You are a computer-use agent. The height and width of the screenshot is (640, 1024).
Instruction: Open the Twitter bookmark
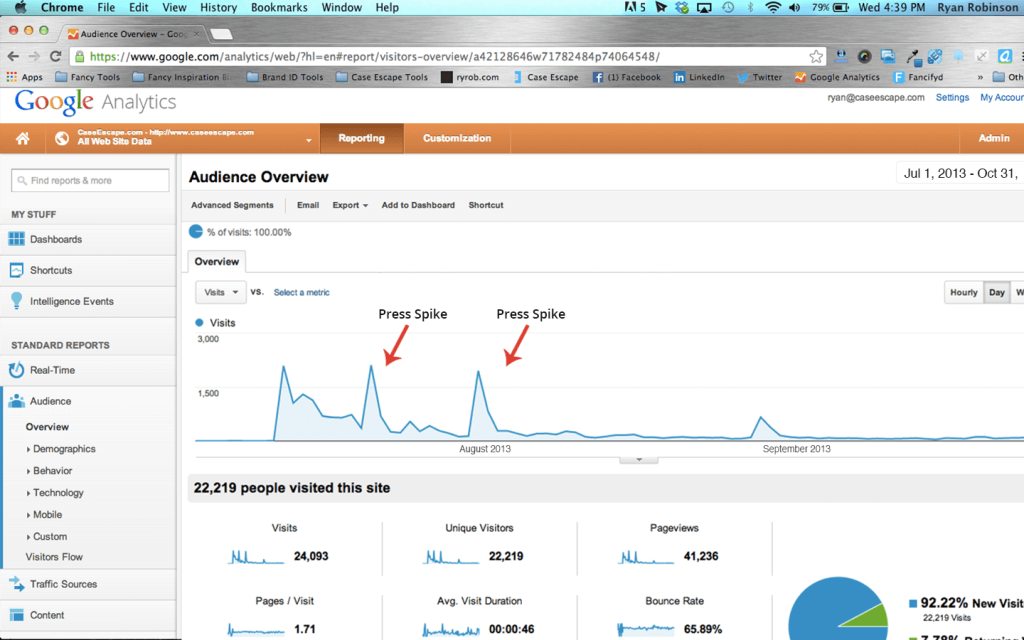pos(760,77)
